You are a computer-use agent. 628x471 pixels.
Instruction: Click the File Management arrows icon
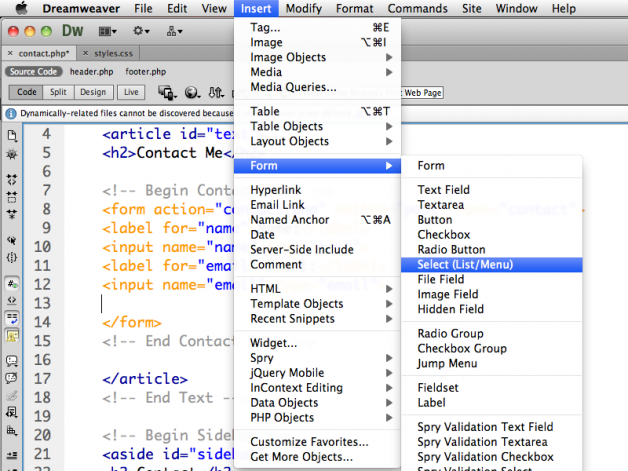coord(216,93)
